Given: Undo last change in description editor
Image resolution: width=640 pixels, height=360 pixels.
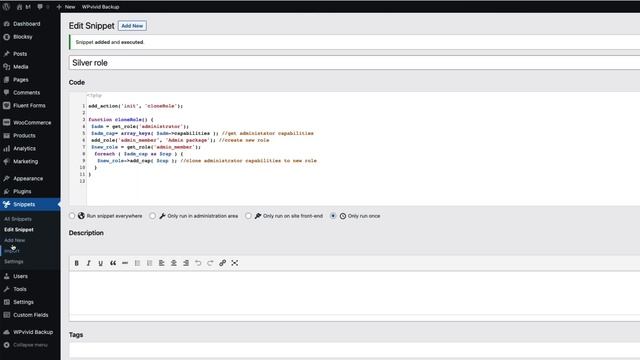Looking at the screenshot, I should point(198,263).
